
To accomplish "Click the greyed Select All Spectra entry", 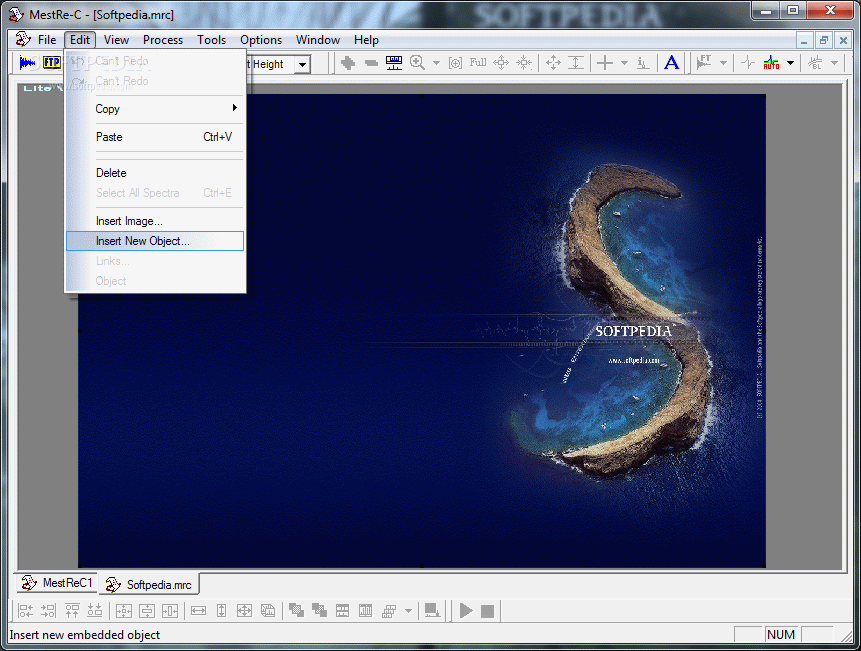I will [155, 193].
